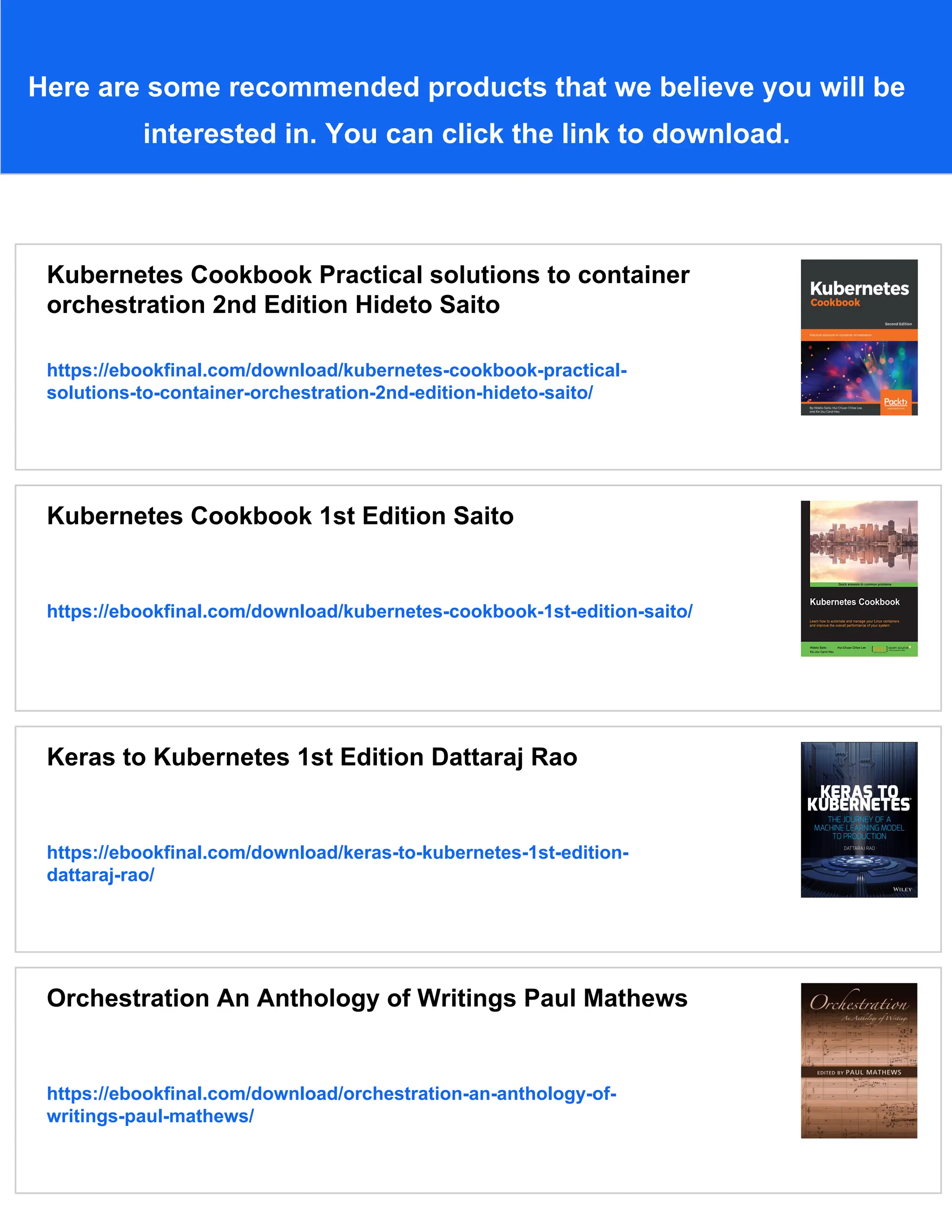Viewport: 952px width, 1232px height.
Task: Click the orange strip on the Kubernetes Cookbook cover
Action: [x=859, y=335]
